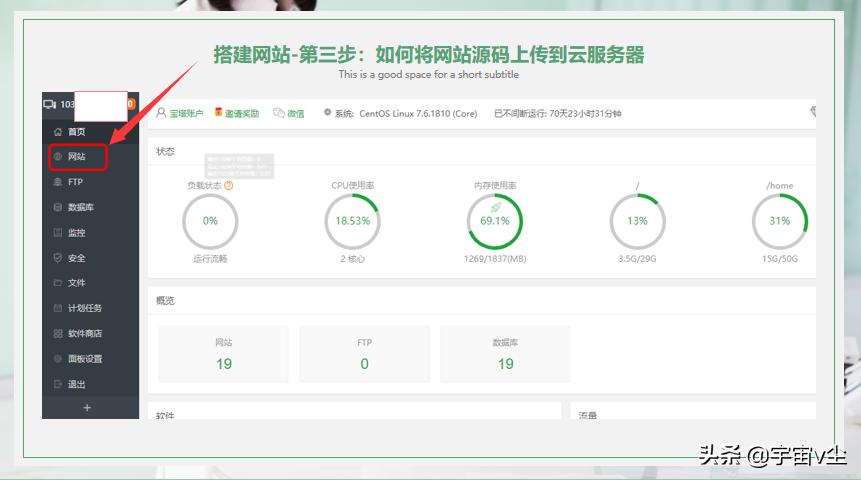Click the 2 核心 CPU cores text

(353, 259)
